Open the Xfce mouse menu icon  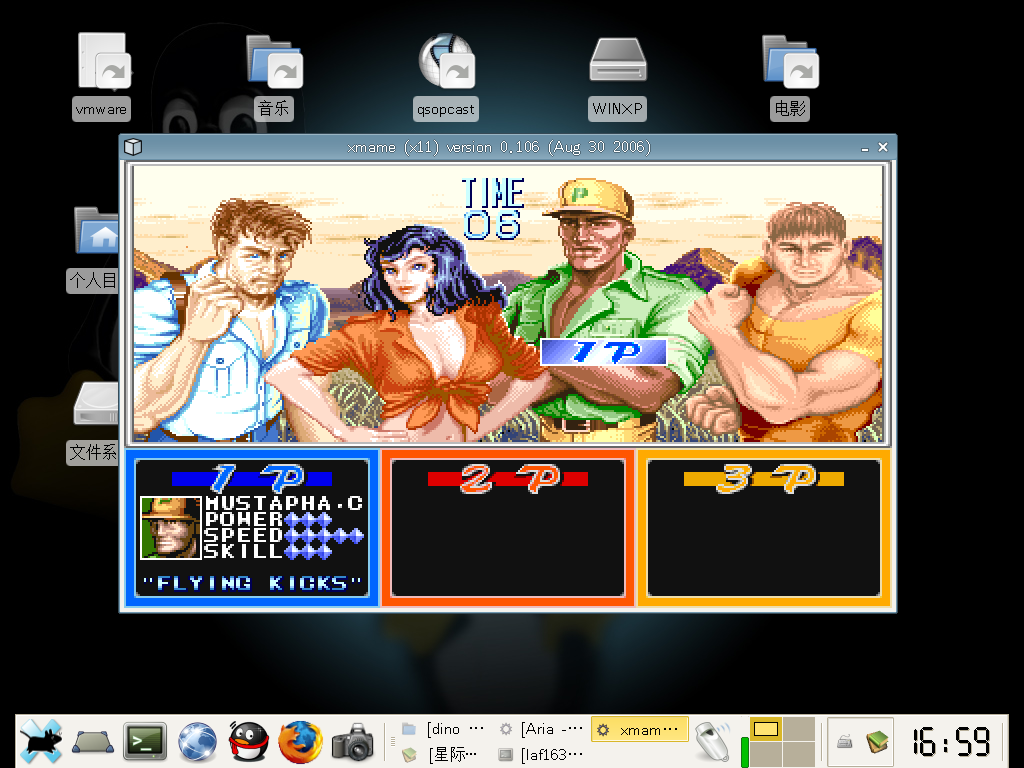pyautogui.click(x=41, y=741)
